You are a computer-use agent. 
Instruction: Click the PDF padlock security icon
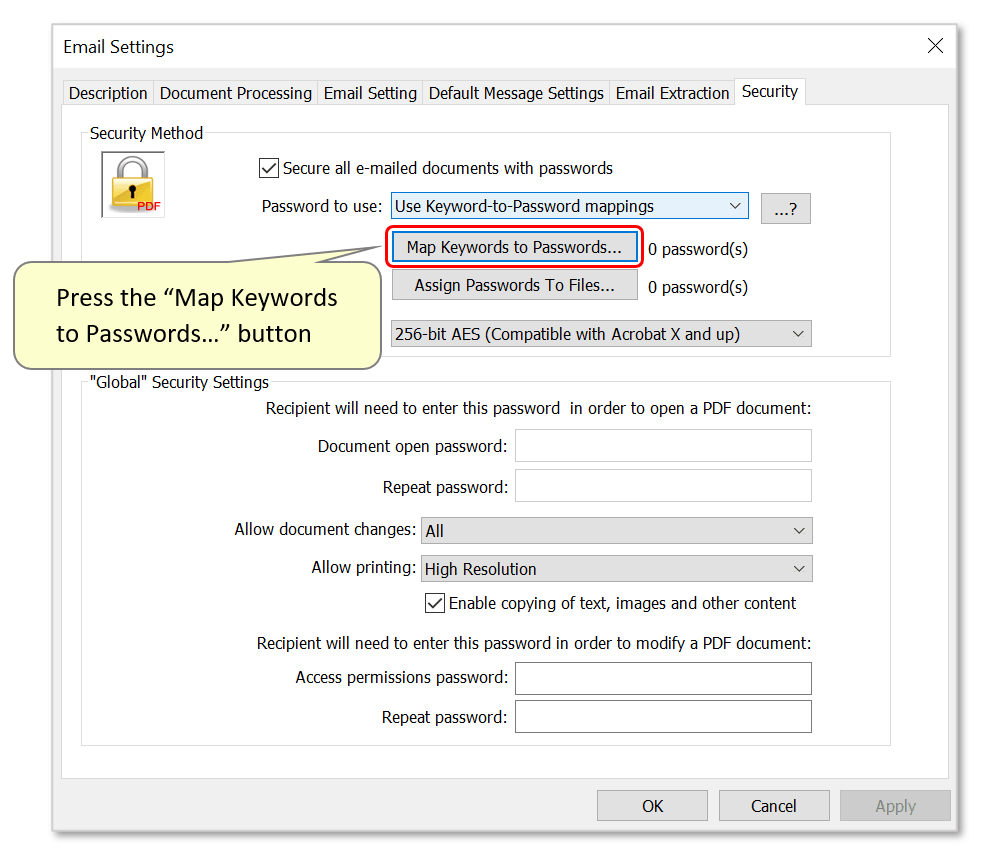(133, 184)
